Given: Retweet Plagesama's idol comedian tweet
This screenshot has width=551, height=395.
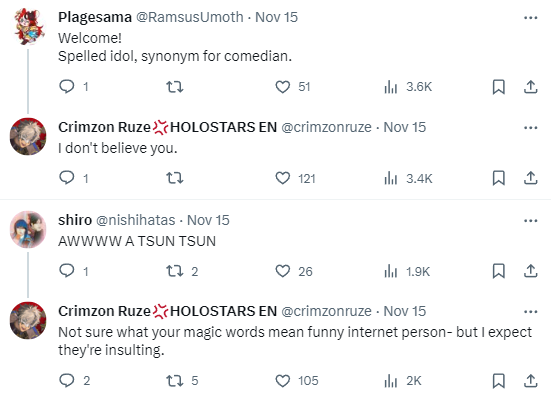Looking at the screenshot, I should [x=175, y=86].
